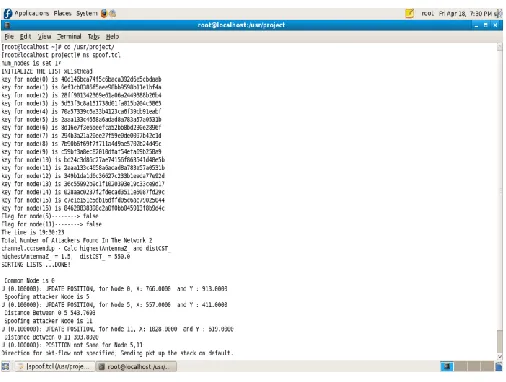Viewport: 506px width, 382px height.
Task: Open the terminal View menu
Action: click(x=44, y=37)
